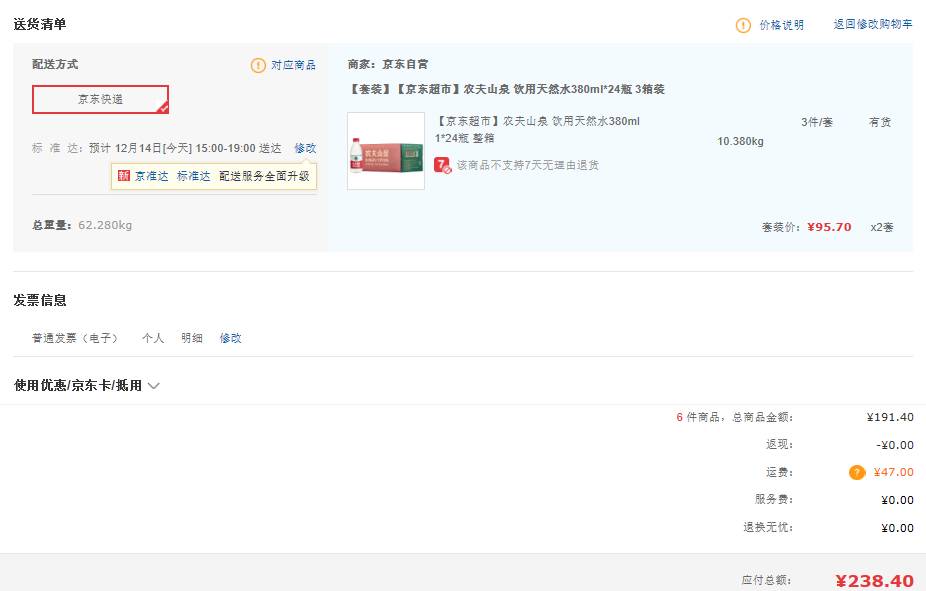Viewport: 926px width, 591px height.
Task: Click the 7-day no-return icon
Action: click(x=443, y=165)
